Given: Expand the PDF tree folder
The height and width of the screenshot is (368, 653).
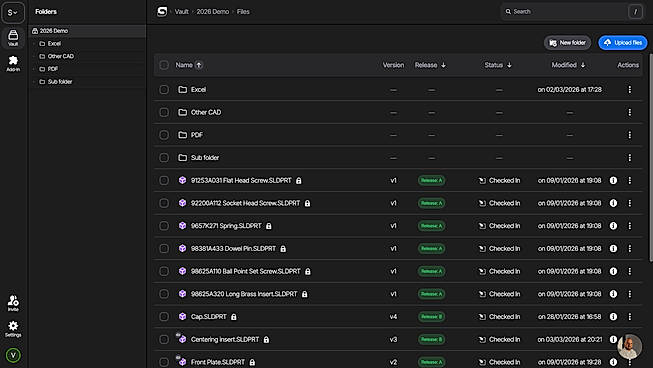Looking at the screenshot, I should tap(34, 69).
